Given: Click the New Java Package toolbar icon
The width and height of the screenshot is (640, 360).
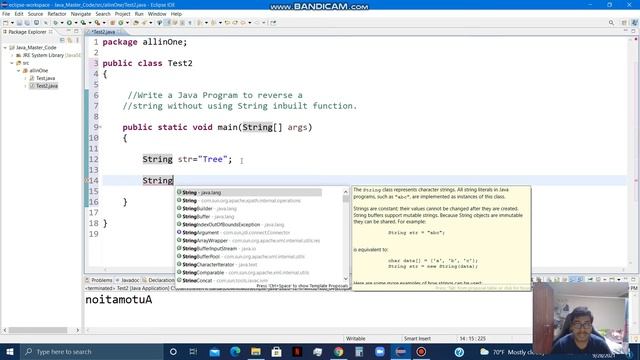Looking at the screenshot, I should (113, 23).
